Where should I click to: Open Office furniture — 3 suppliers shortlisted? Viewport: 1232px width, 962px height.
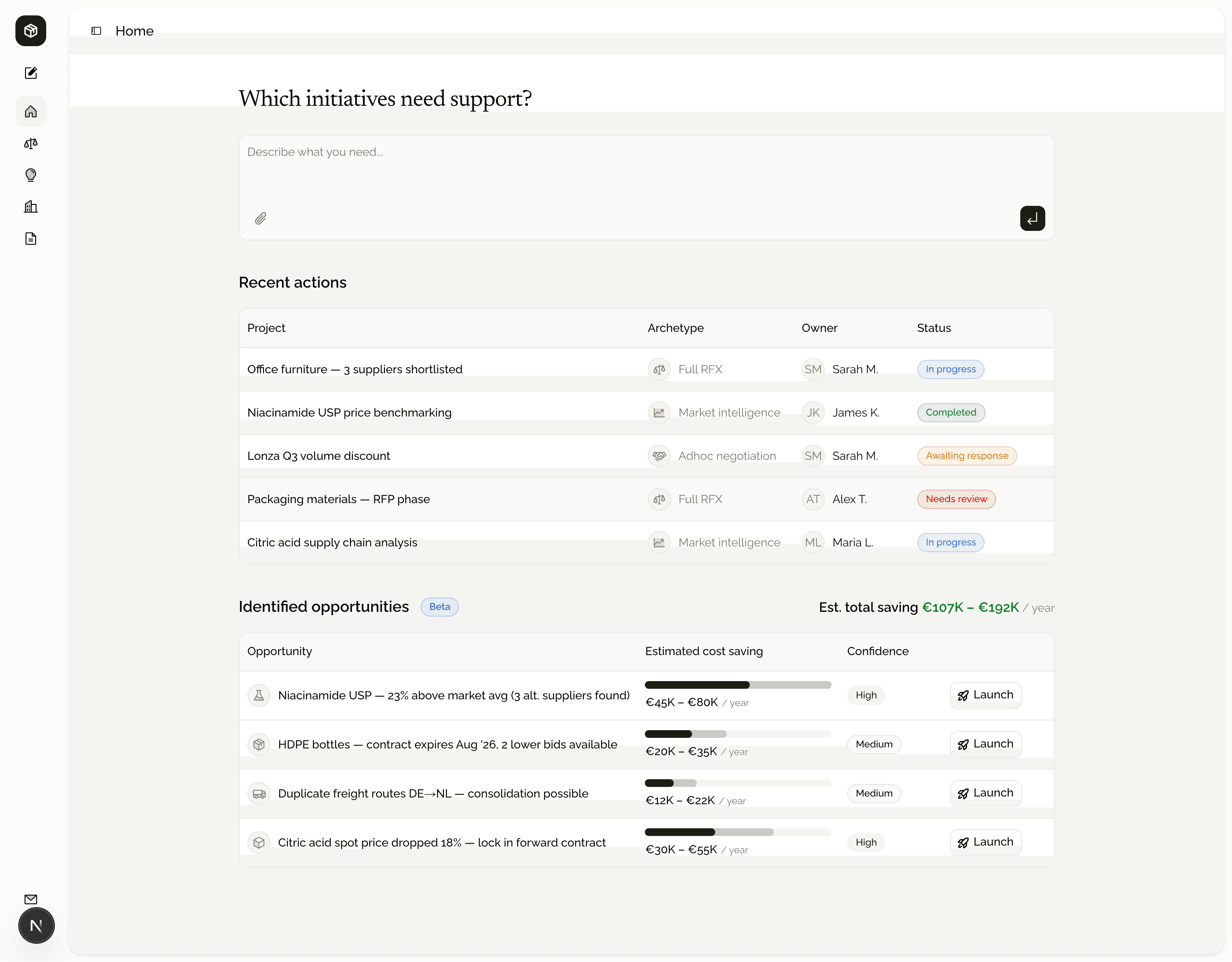click(355, 369)
